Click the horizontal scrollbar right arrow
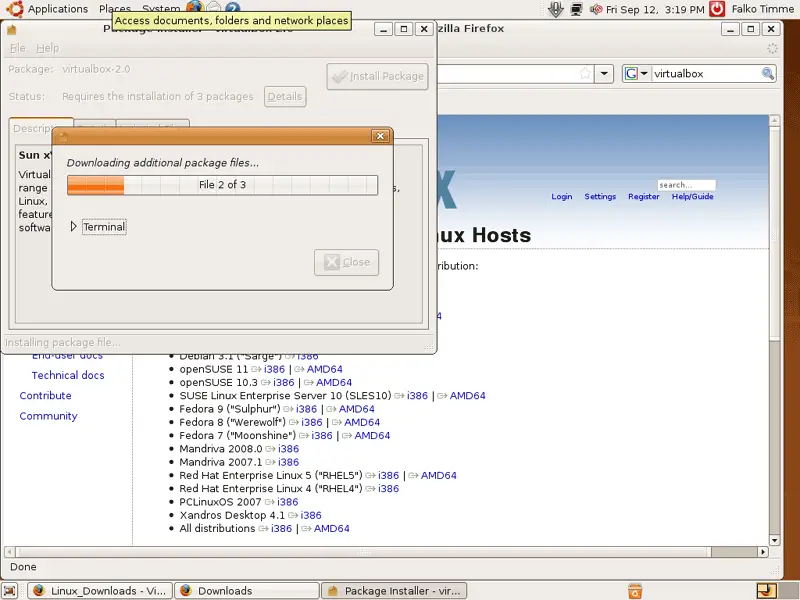The image size is (800, 600). (763, 552)
